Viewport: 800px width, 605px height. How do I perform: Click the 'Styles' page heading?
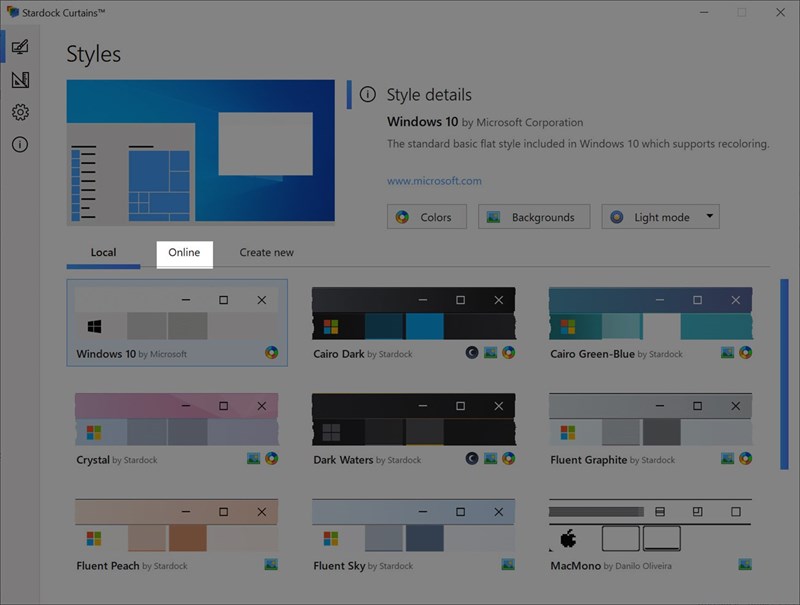tap(93, 54)
